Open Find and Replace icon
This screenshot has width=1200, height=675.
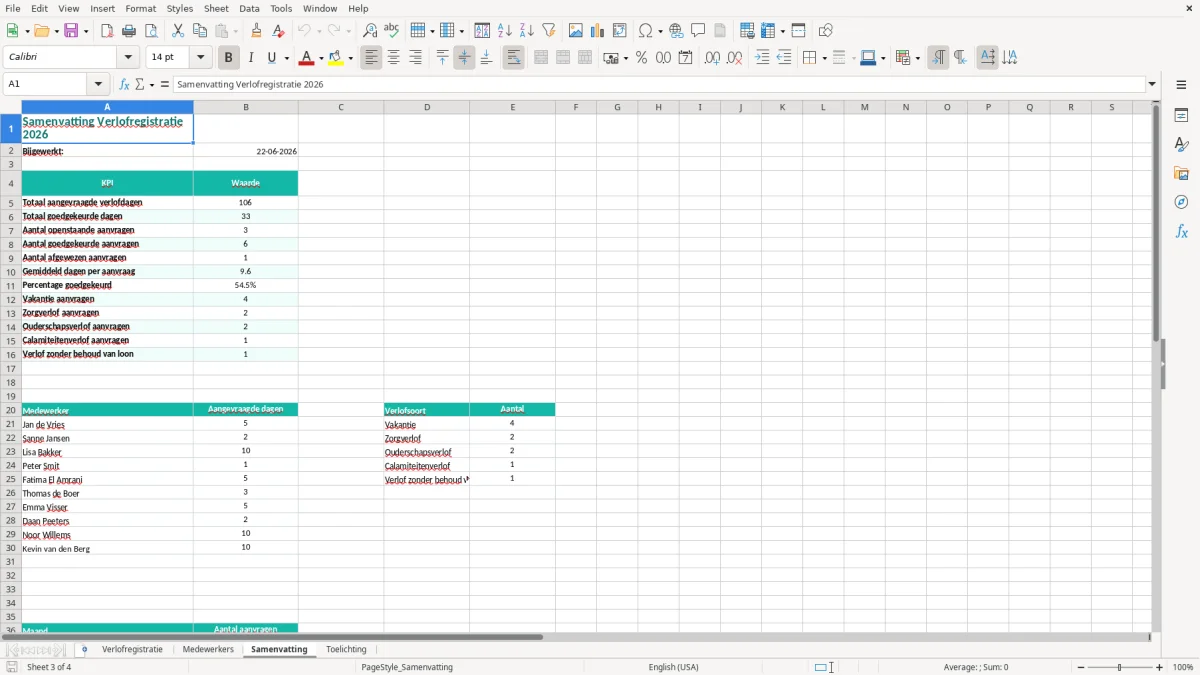pos(370,31)
